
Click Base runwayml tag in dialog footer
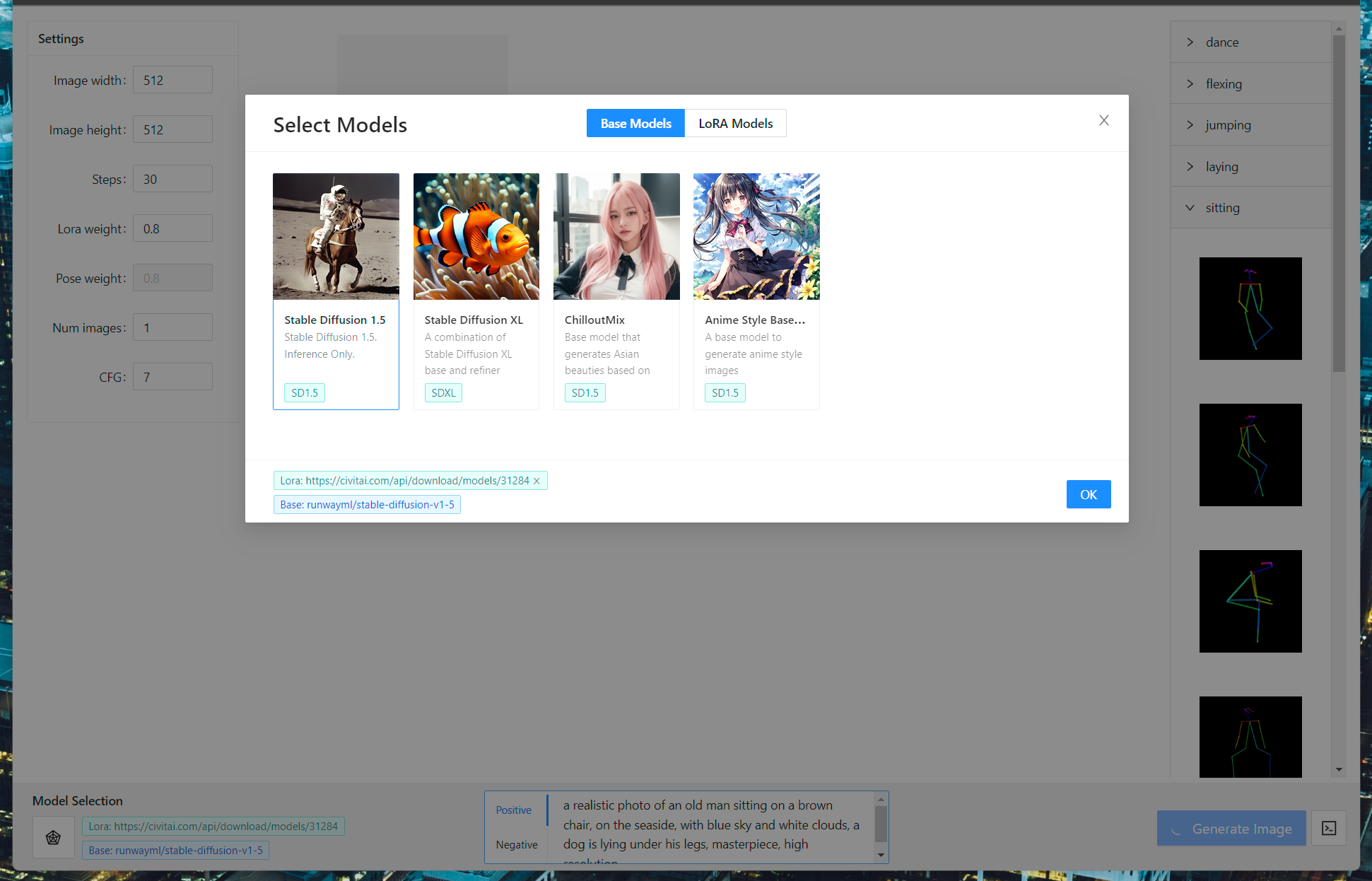click(367, 505)
